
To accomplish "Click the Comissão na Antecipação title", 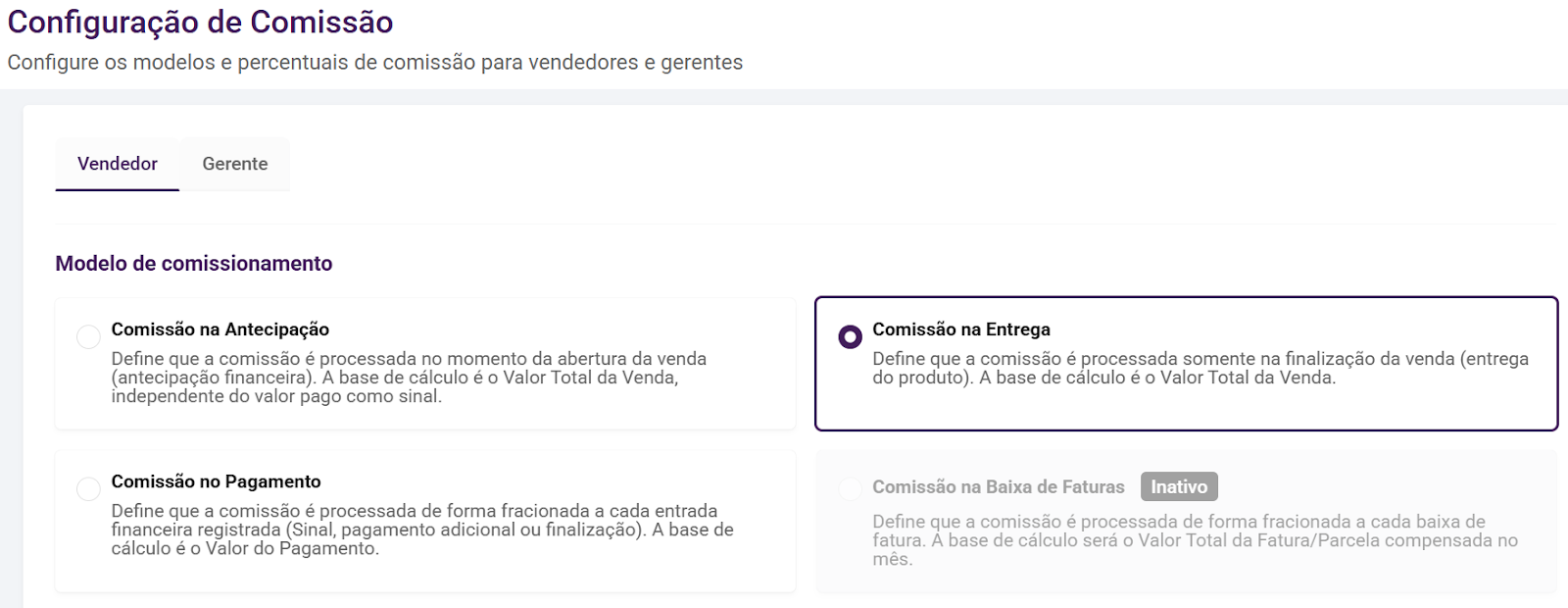I will 220,329.
